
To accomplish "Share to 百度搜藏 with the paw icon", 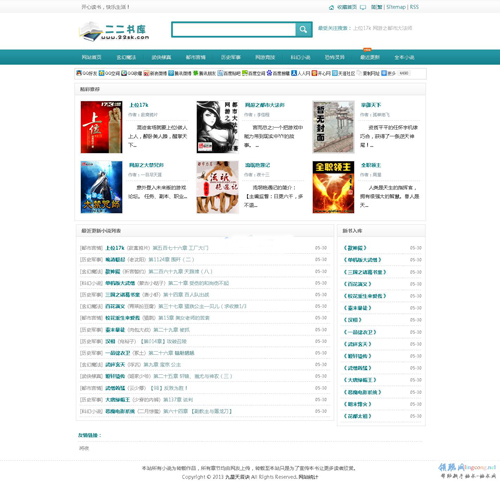I will click(x=278, y=73).
